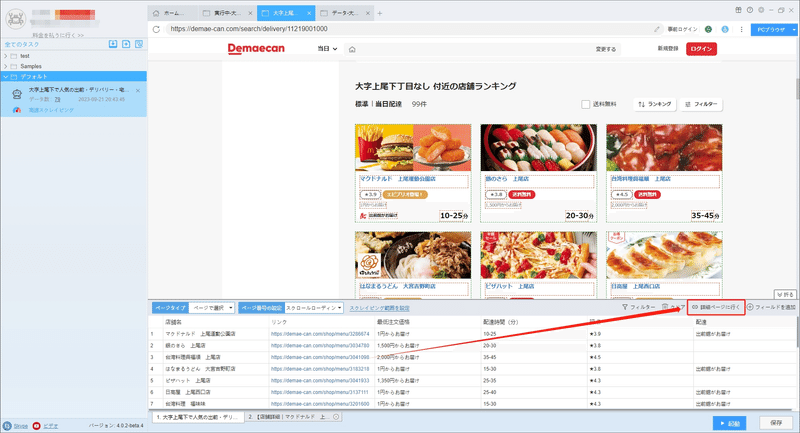The height and width of the screenshot is (433, 800).
Task: Click the pay fee link in sidebar
Action: [x=58, y=35]
